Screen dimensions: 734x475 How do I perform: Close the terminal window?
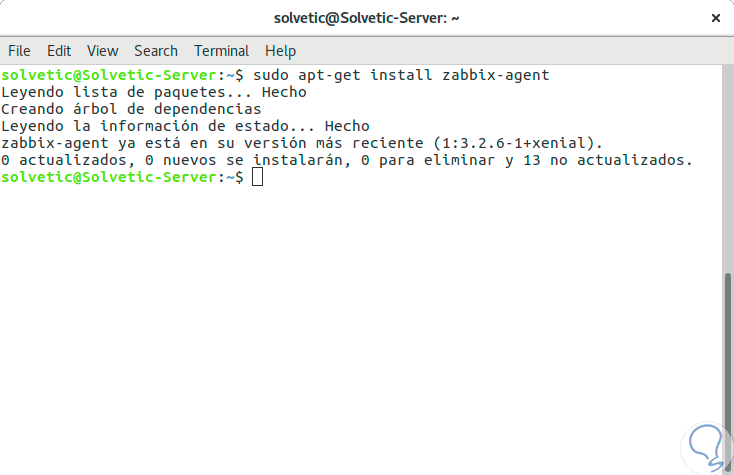click(x=716, y=18)
